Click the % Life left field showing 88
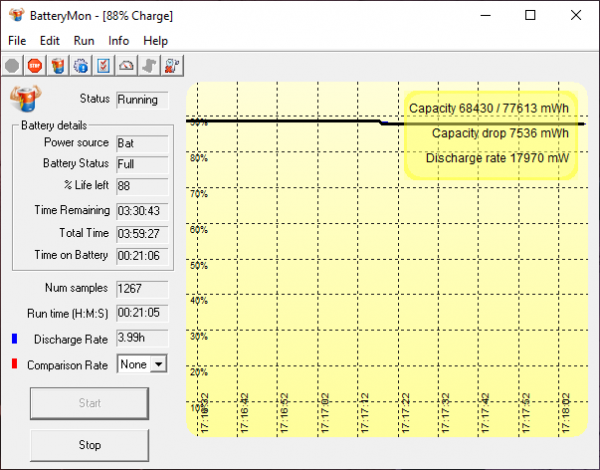 142,186
